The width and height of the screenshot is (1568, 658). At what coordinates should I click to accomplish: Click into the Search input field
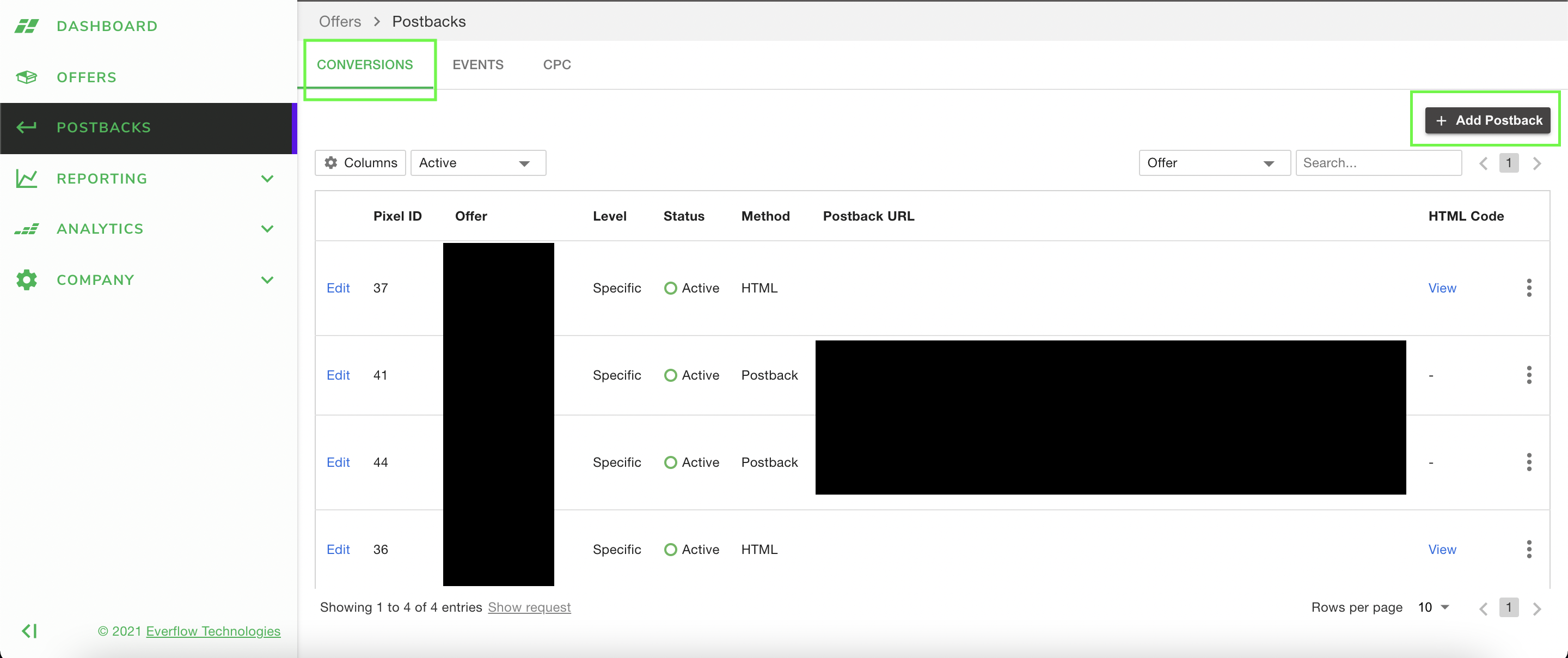pos(1378,163)
